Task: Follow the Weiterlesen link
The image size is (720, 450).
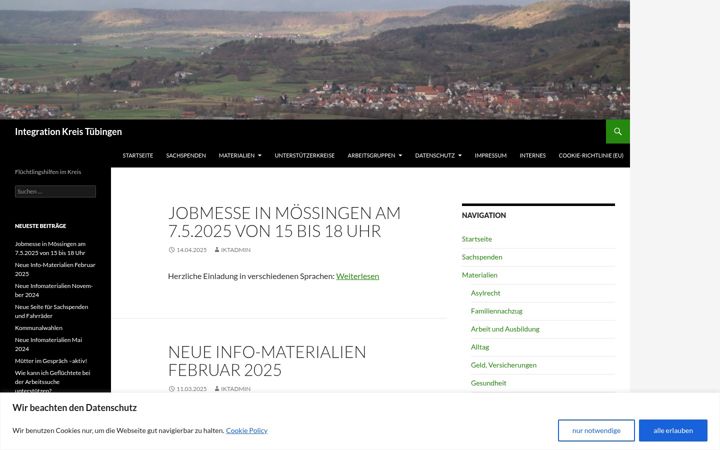Action: coord(358,276)
